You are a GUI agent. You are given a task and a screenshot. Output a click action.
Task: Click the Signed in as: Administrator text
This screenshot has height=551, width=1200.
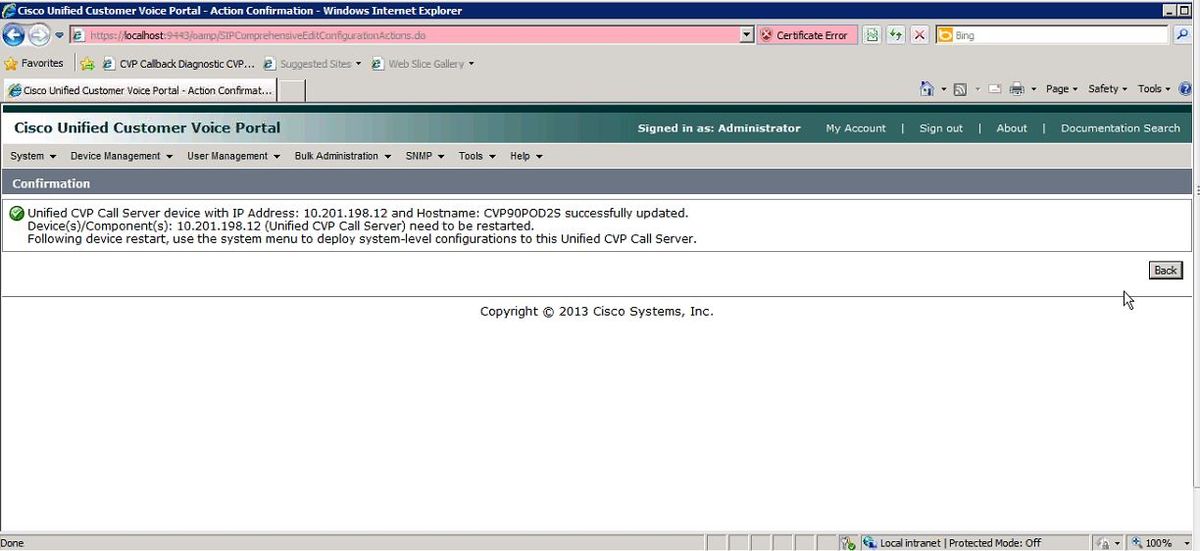coord(719,128)
